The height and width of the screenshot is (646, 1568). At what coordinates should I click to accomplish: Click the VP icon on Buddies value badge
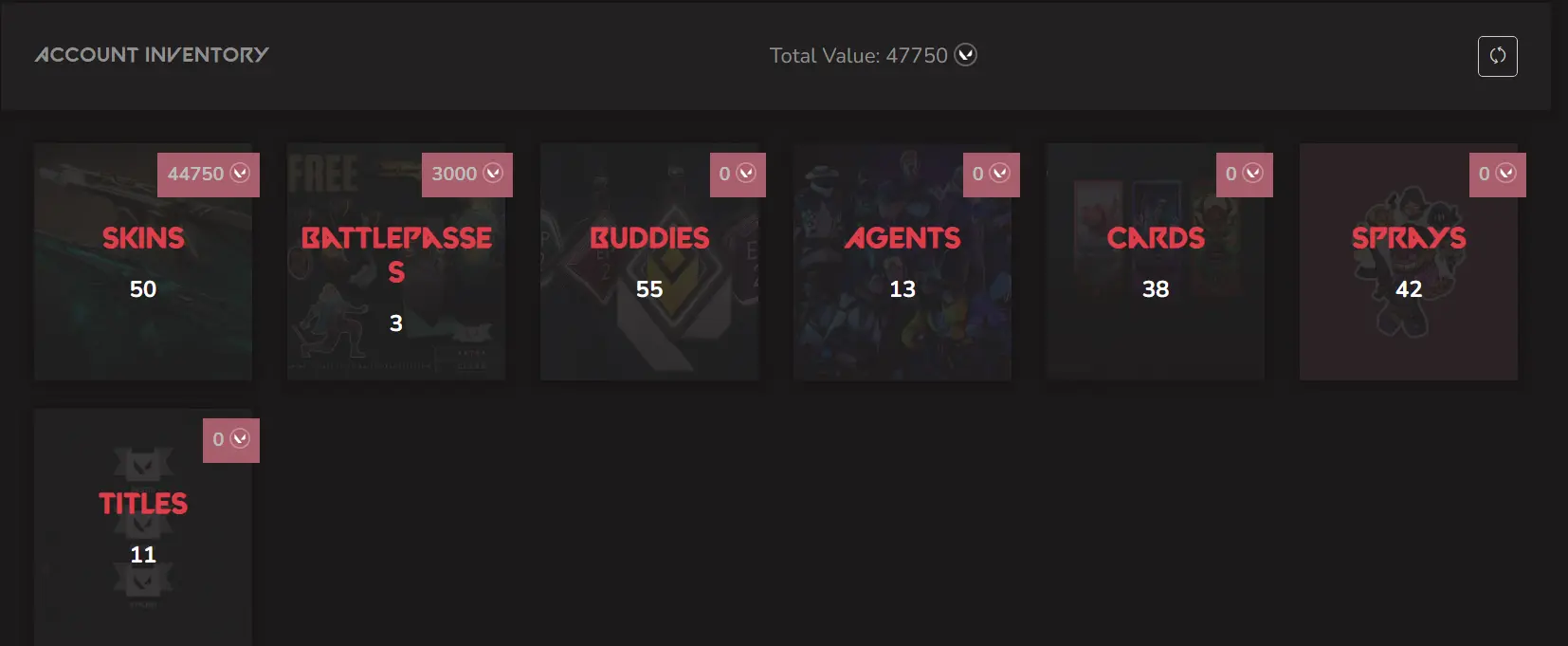[746, 174]
